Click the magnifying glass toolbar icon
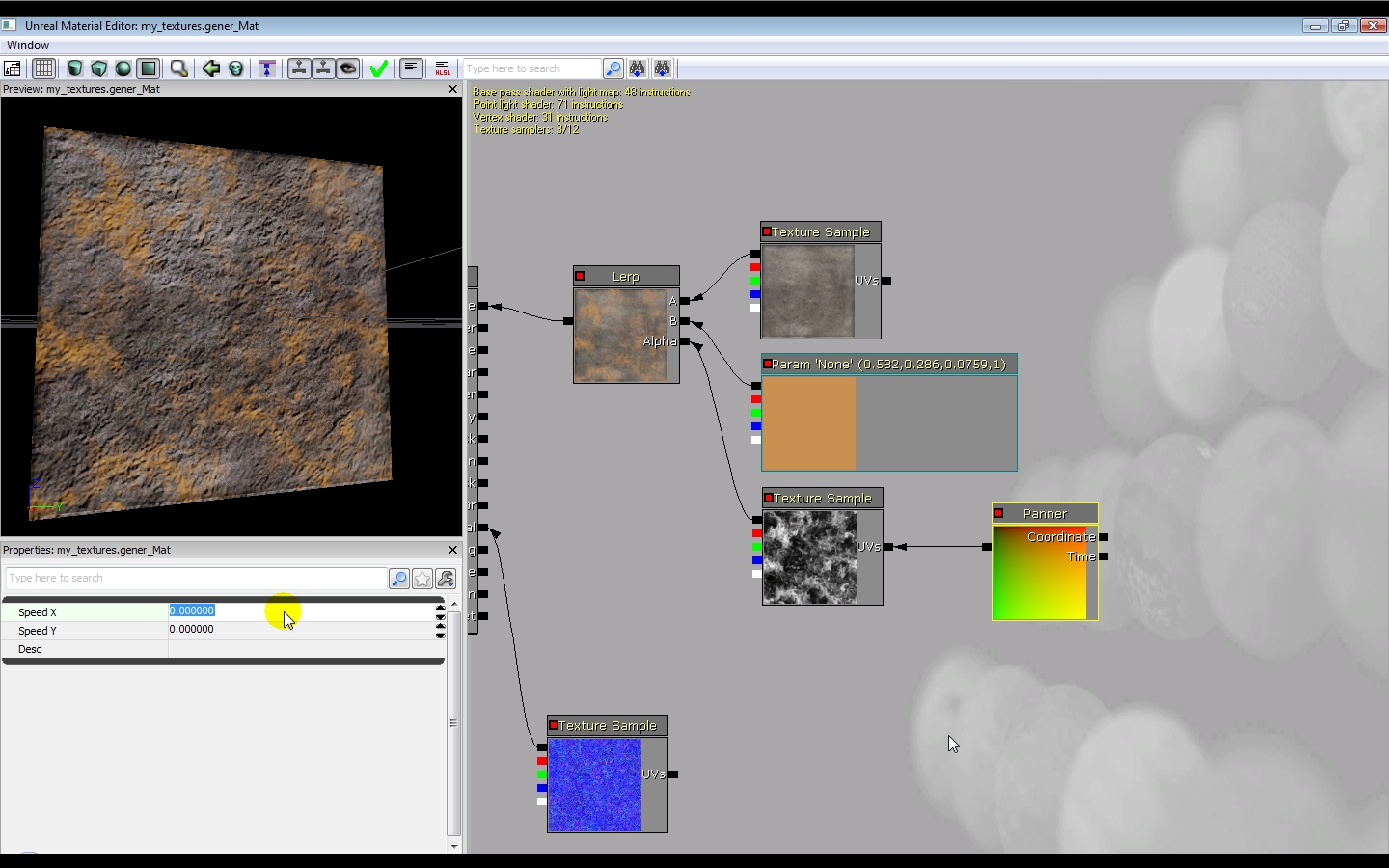The width and height of the screenshot is (1389, 868). (178, 68)
